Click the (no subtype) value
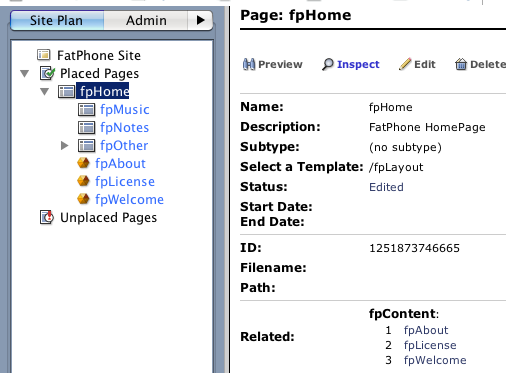This screenshot has height=373, width=506. click(x=405, y=147)
